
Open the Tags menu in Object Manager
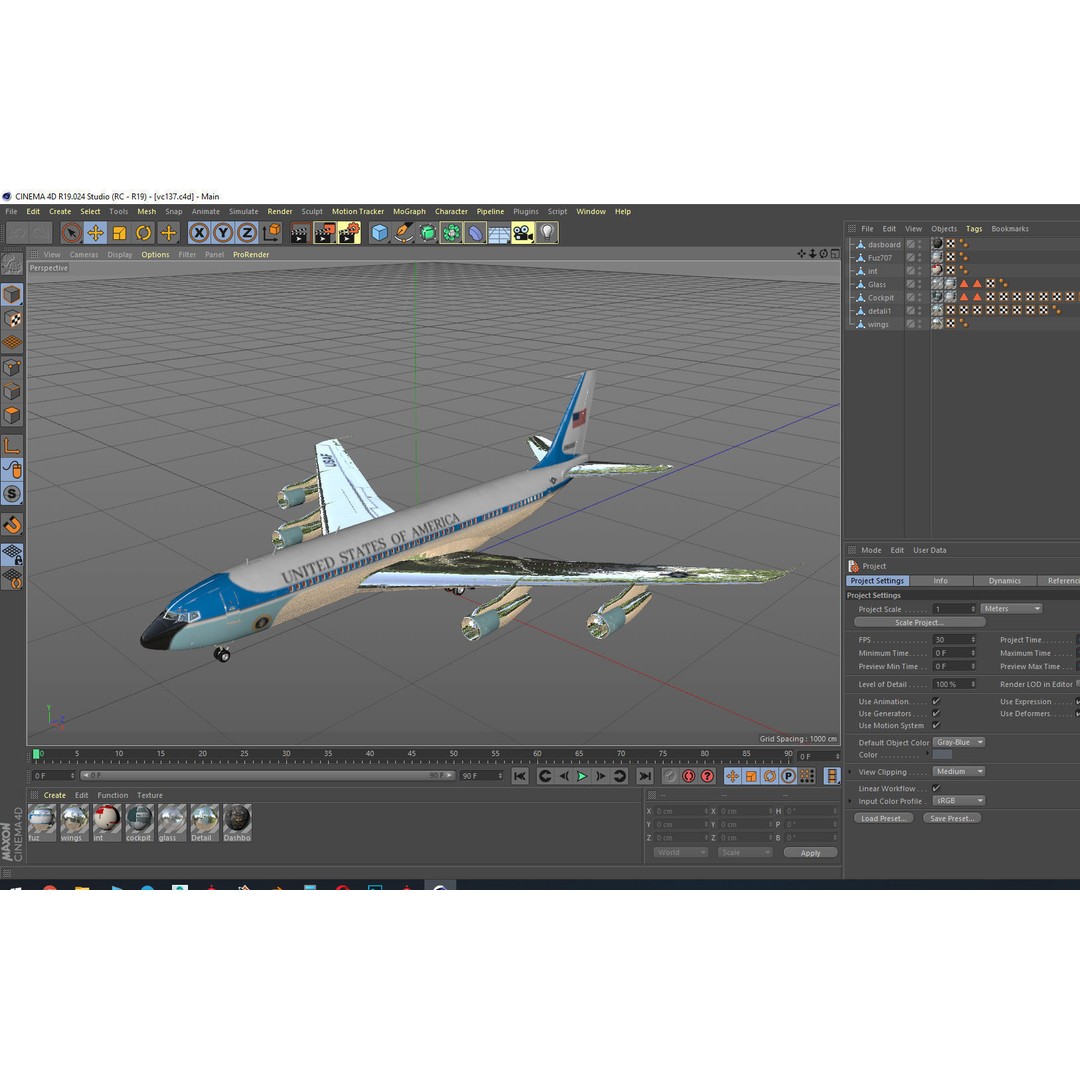[974, 229]
